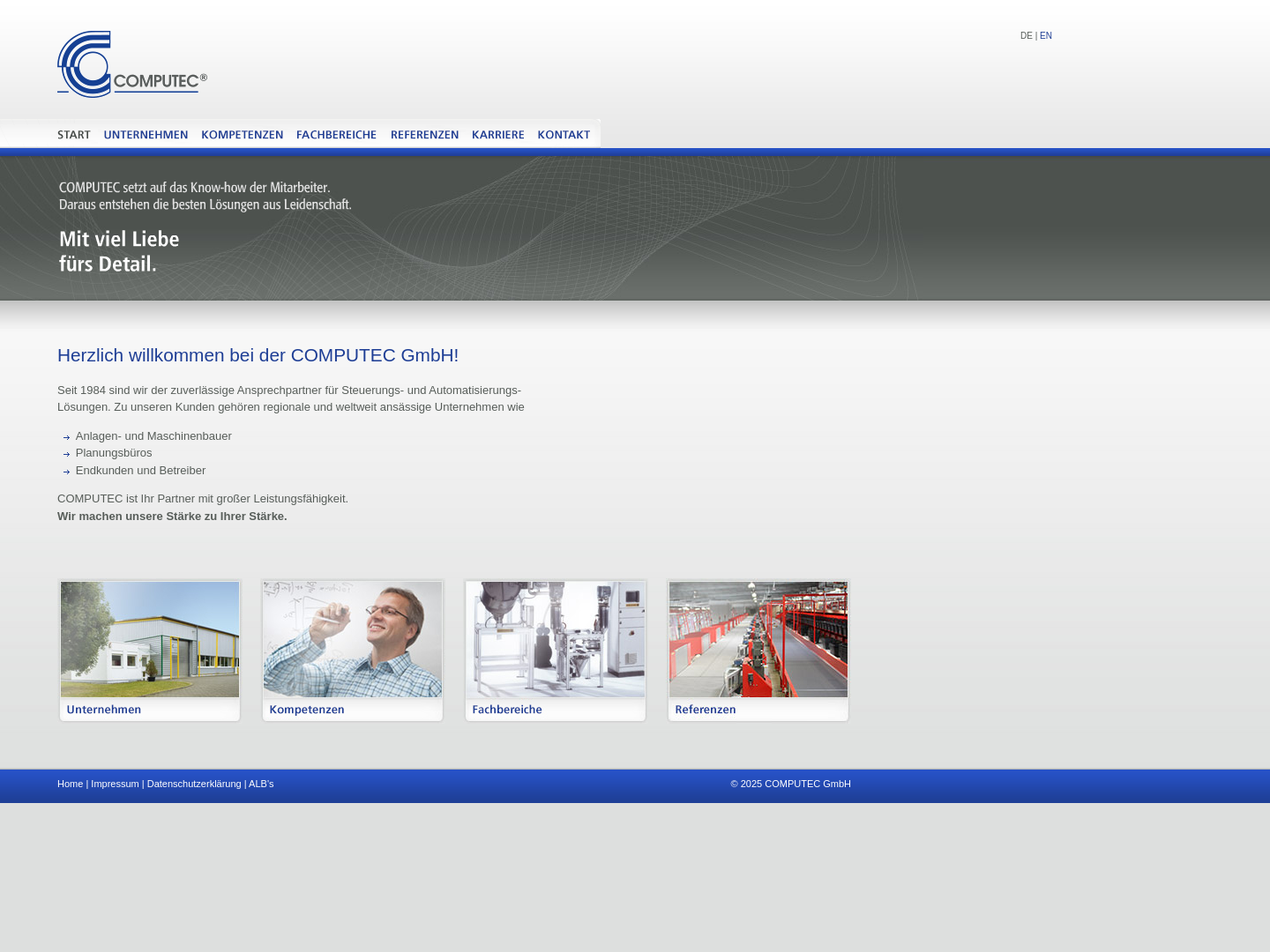
Task: Click 'COMPUTEC setzt auf das Know-how' banner line
Action: 195,188
